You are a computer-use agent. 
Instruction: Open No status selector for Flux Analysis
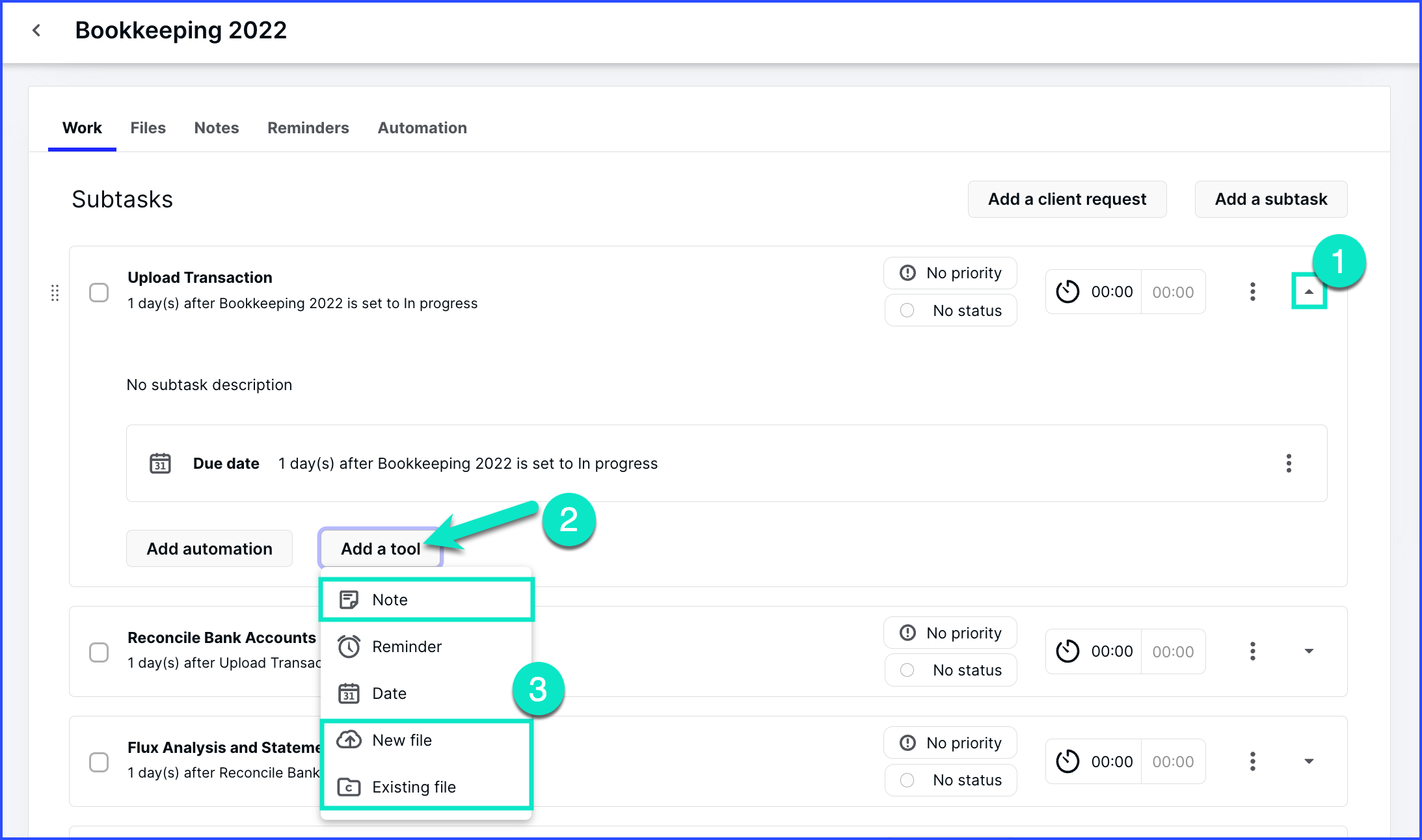tap(950, 780)
